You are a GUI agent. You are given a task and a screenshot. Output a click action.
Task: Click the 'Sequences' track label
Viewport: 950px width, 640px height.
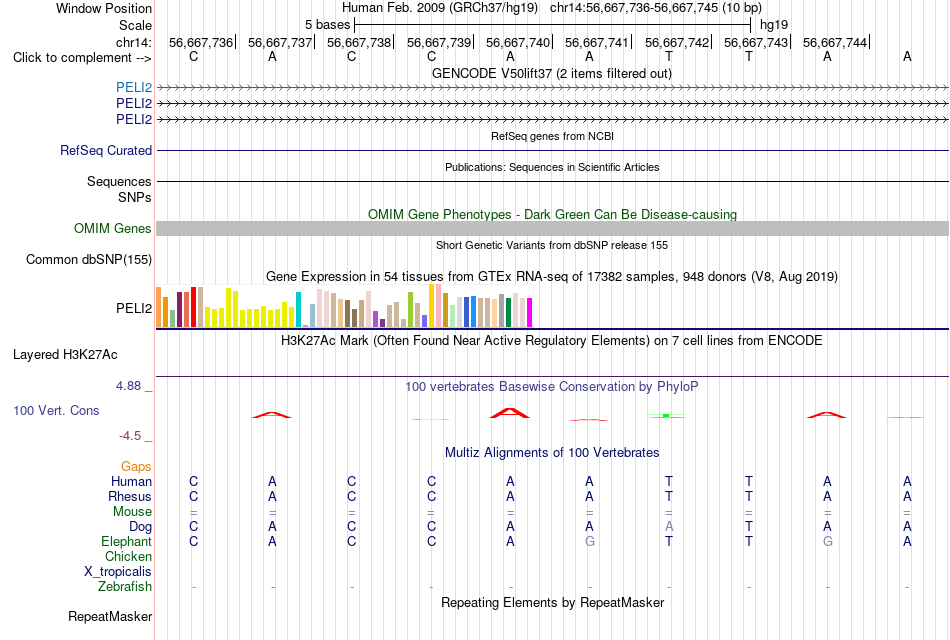coord(119,181)
